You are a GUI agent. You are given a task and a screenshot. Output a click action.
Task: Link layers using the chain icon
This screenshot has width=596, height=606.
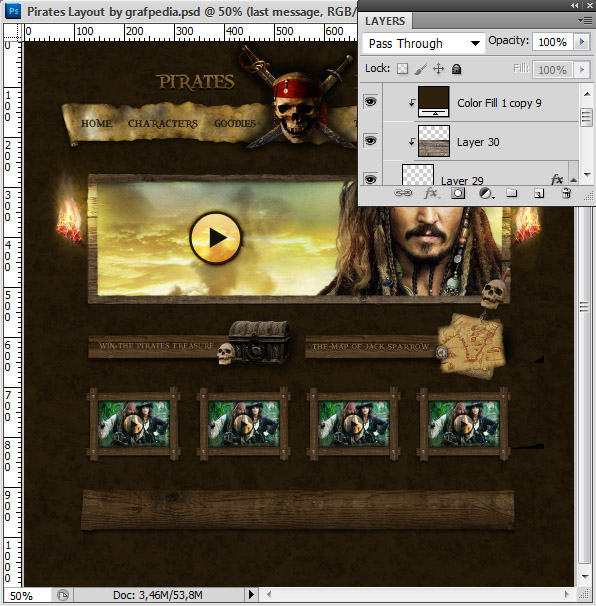coord(403,193)
